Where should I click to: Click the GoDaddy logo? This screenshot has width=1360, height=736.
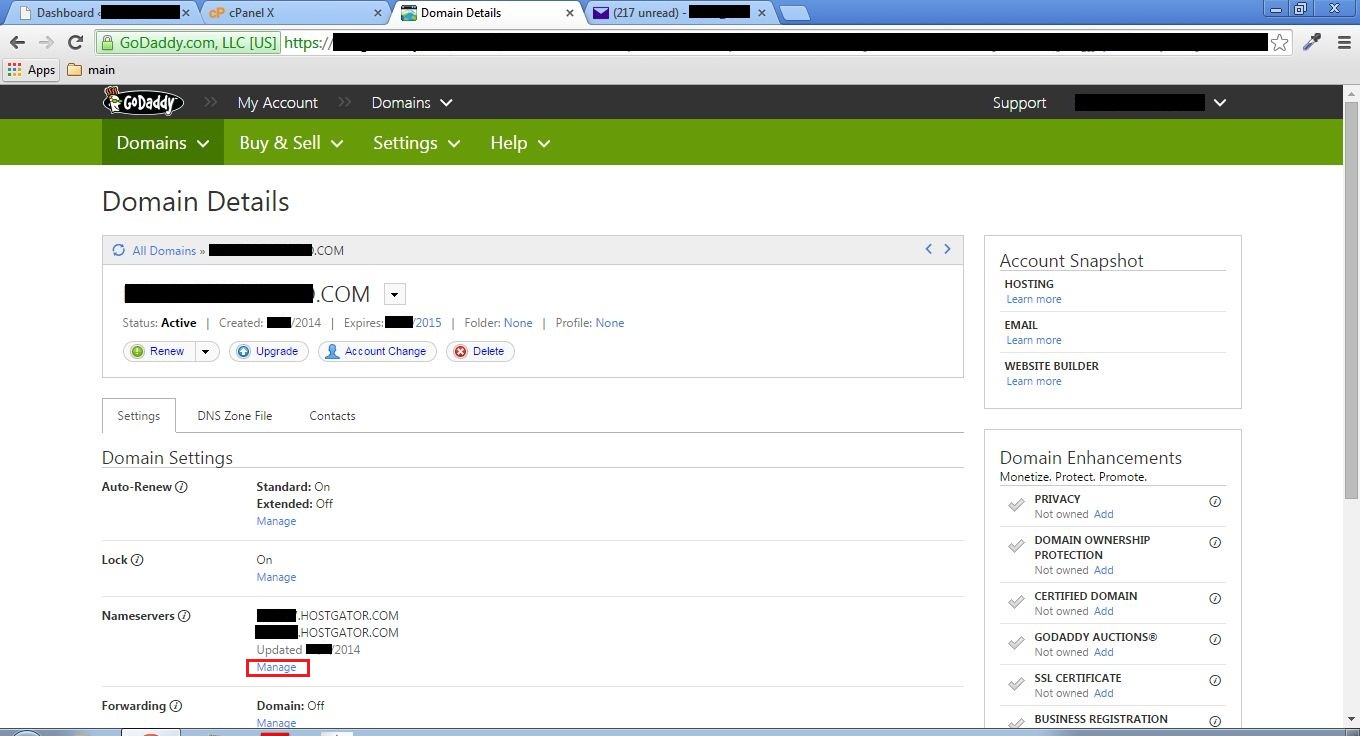(x=144, y=102)
